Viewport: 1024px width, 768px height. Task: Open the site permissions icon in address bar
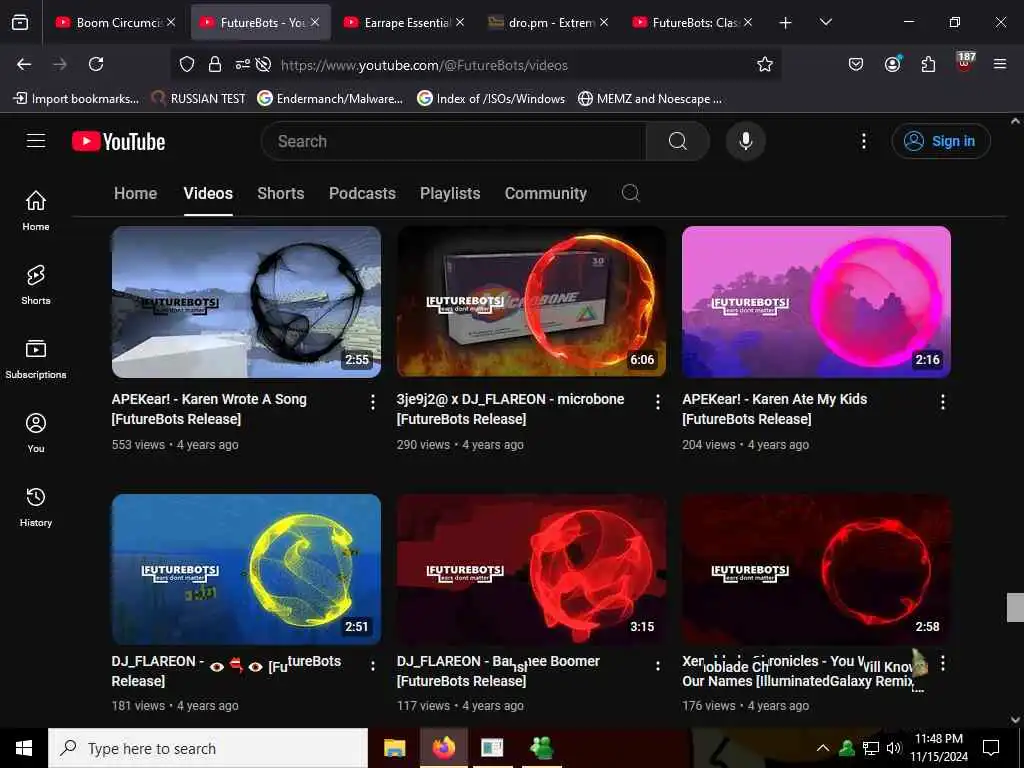(x=242, y=64)
